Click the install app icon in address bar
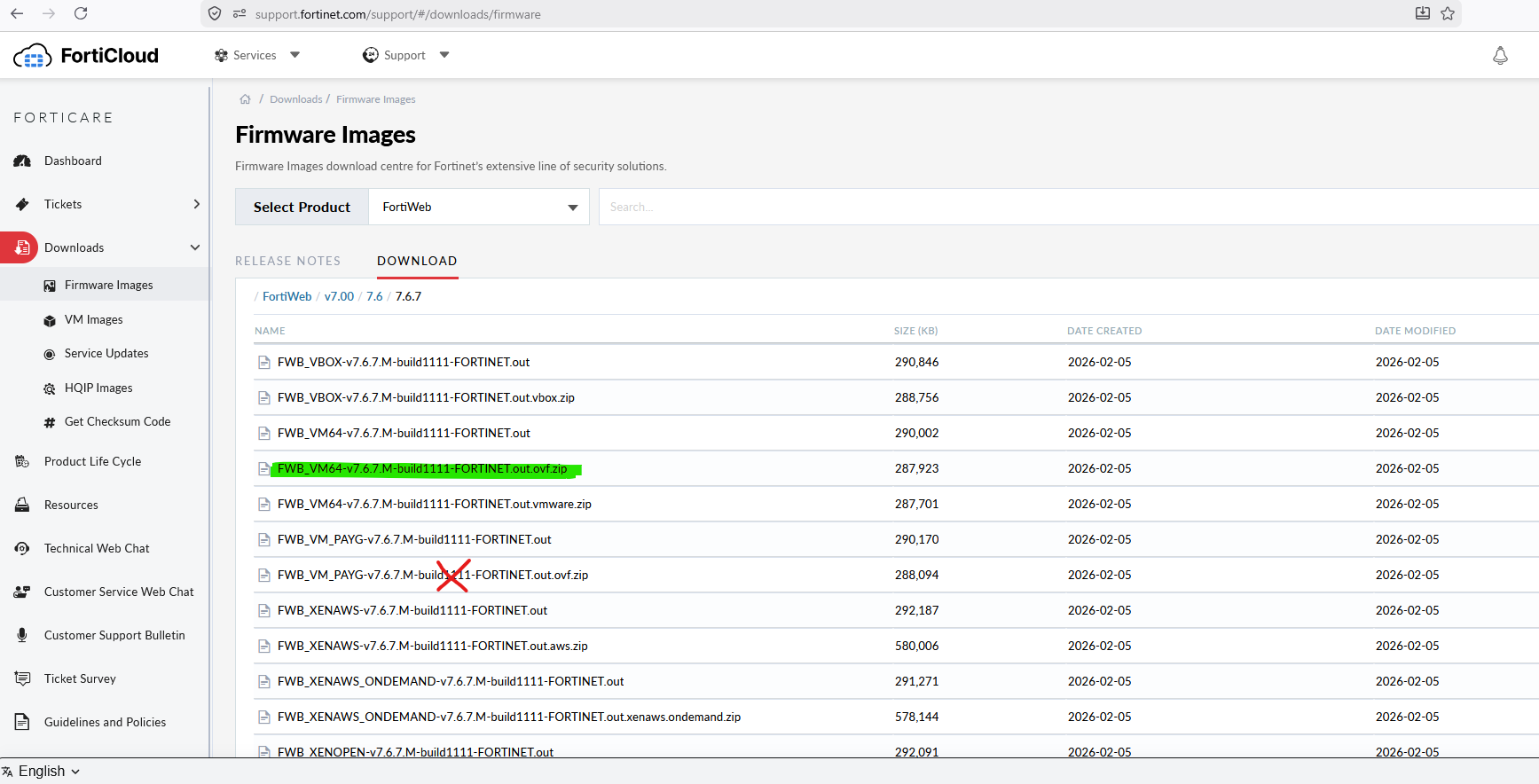 coord(1423,13)
